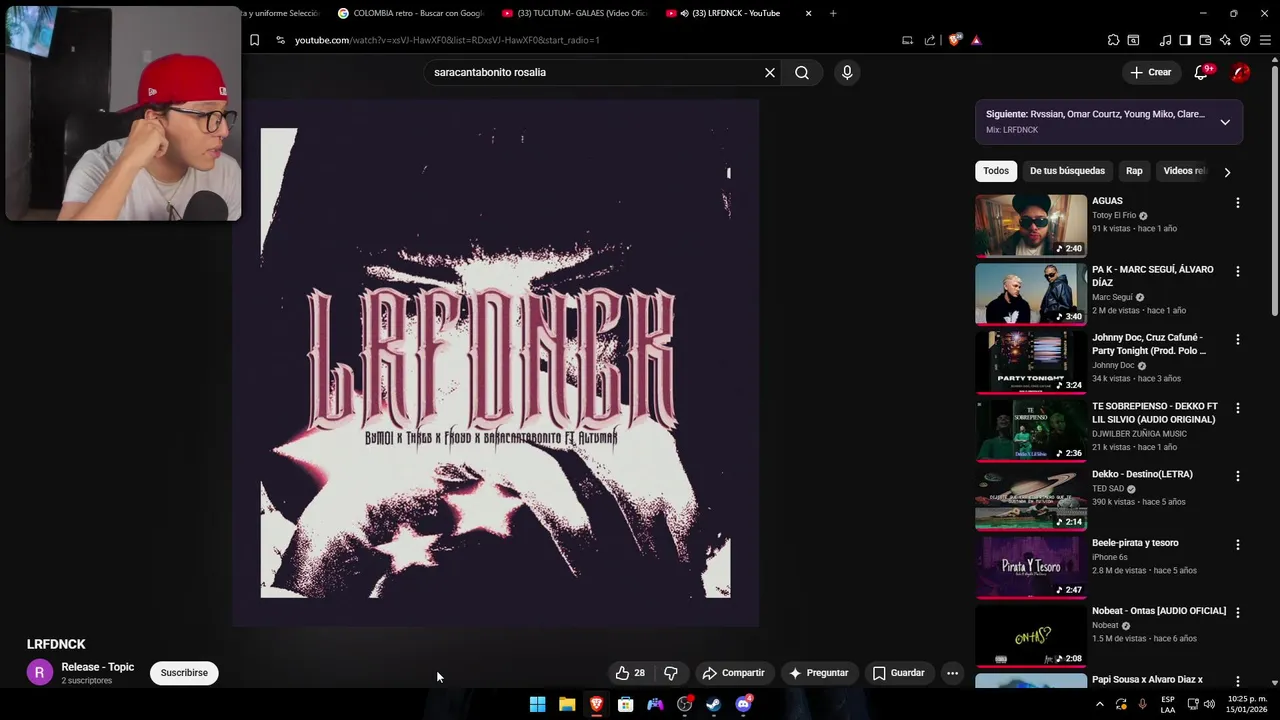Open Windows Start menu
Screen dimensions: 1280x720
(538, 704)
